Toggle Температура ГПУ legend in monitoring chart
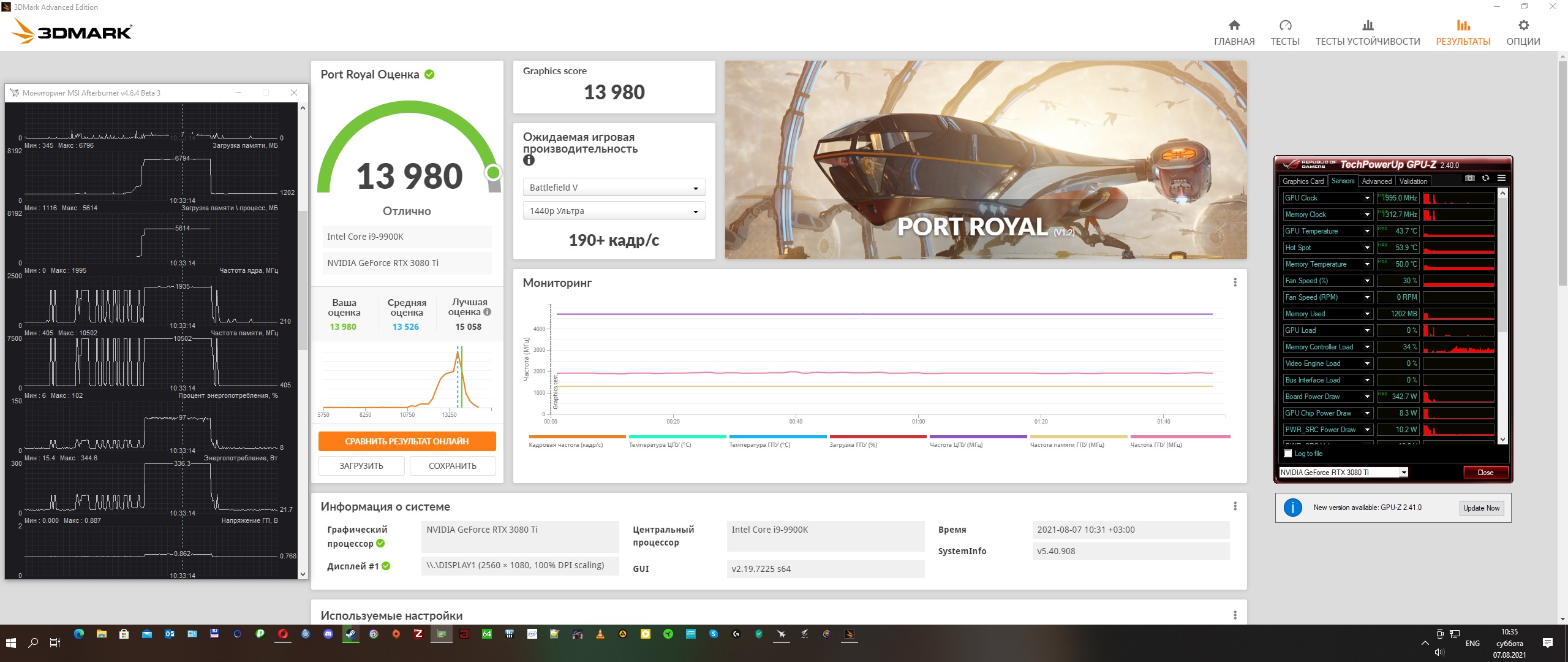The width and height of the screenshot is (1568, 662). click(x=778, y=442)
